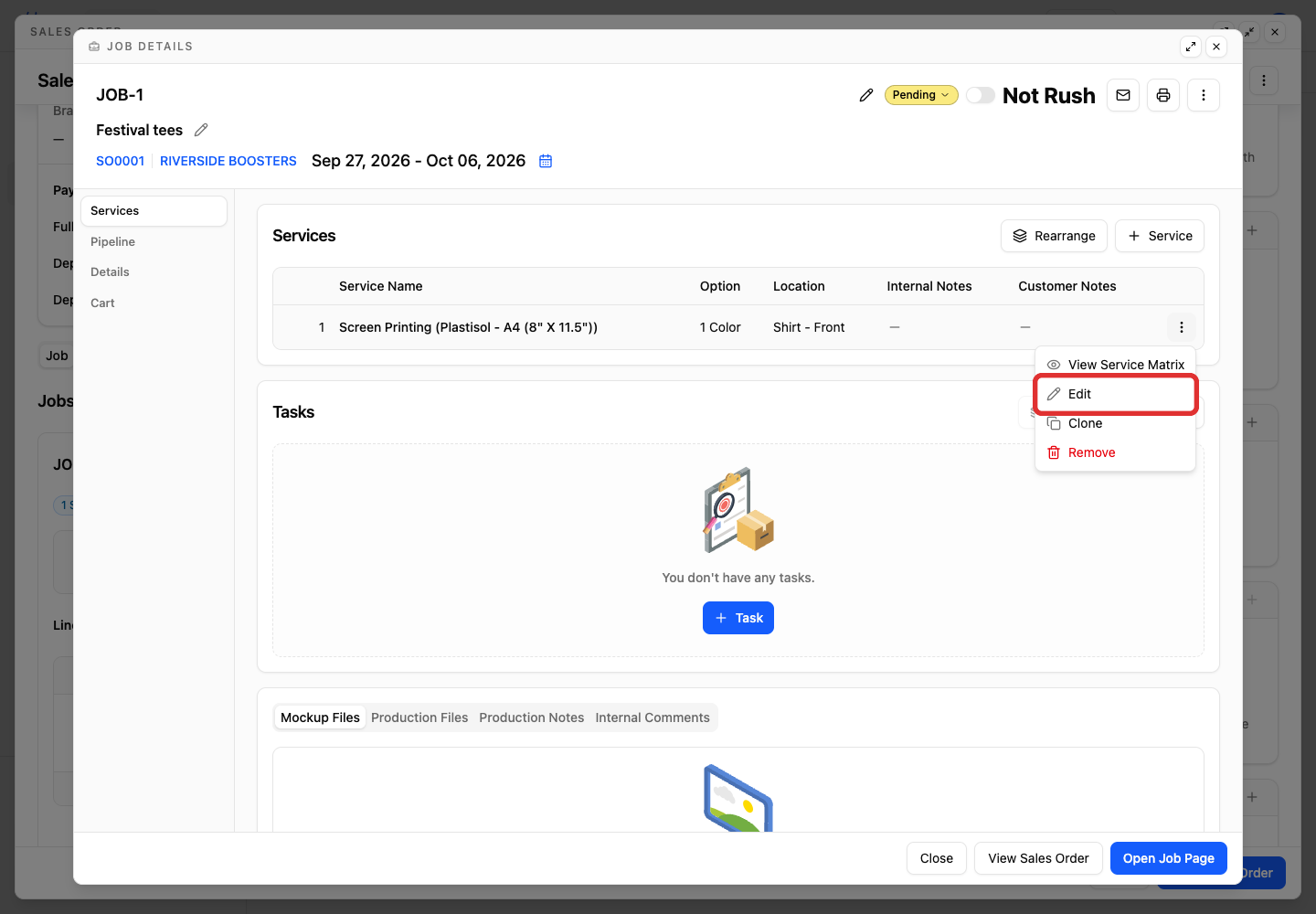Viewport: 1316px width, 914px height.
Task: Open the Pending status dropdown
Action: click(x=921, y=95)
